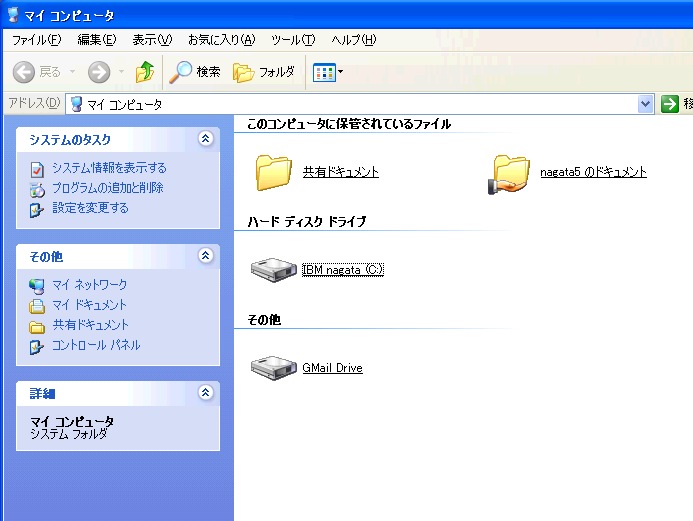693x521 pixels.
Task: Open the view mode icon button
Action: pos(324,72)
